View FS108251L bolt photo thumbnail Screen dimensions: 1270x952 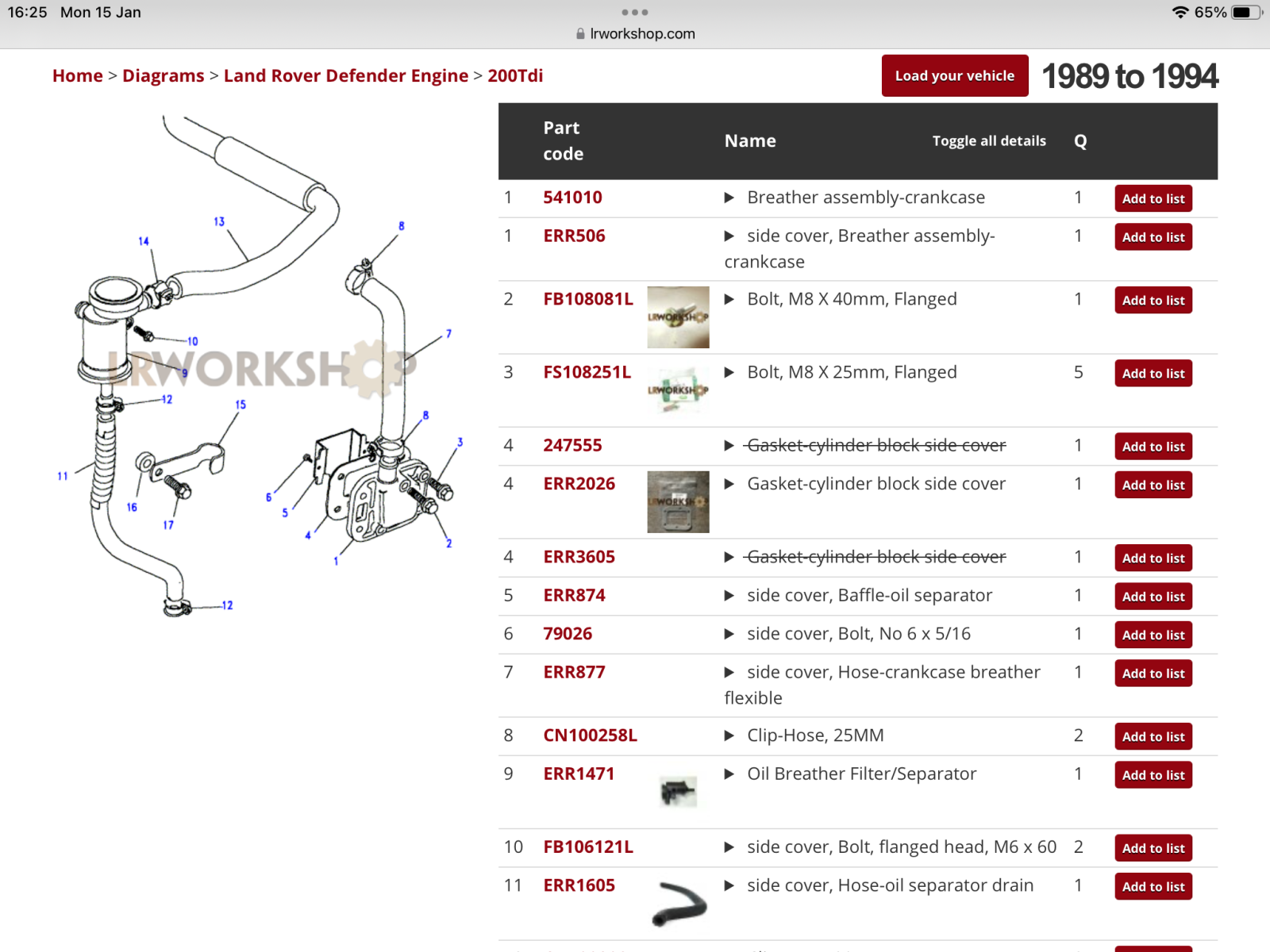(x=678, y=390)
